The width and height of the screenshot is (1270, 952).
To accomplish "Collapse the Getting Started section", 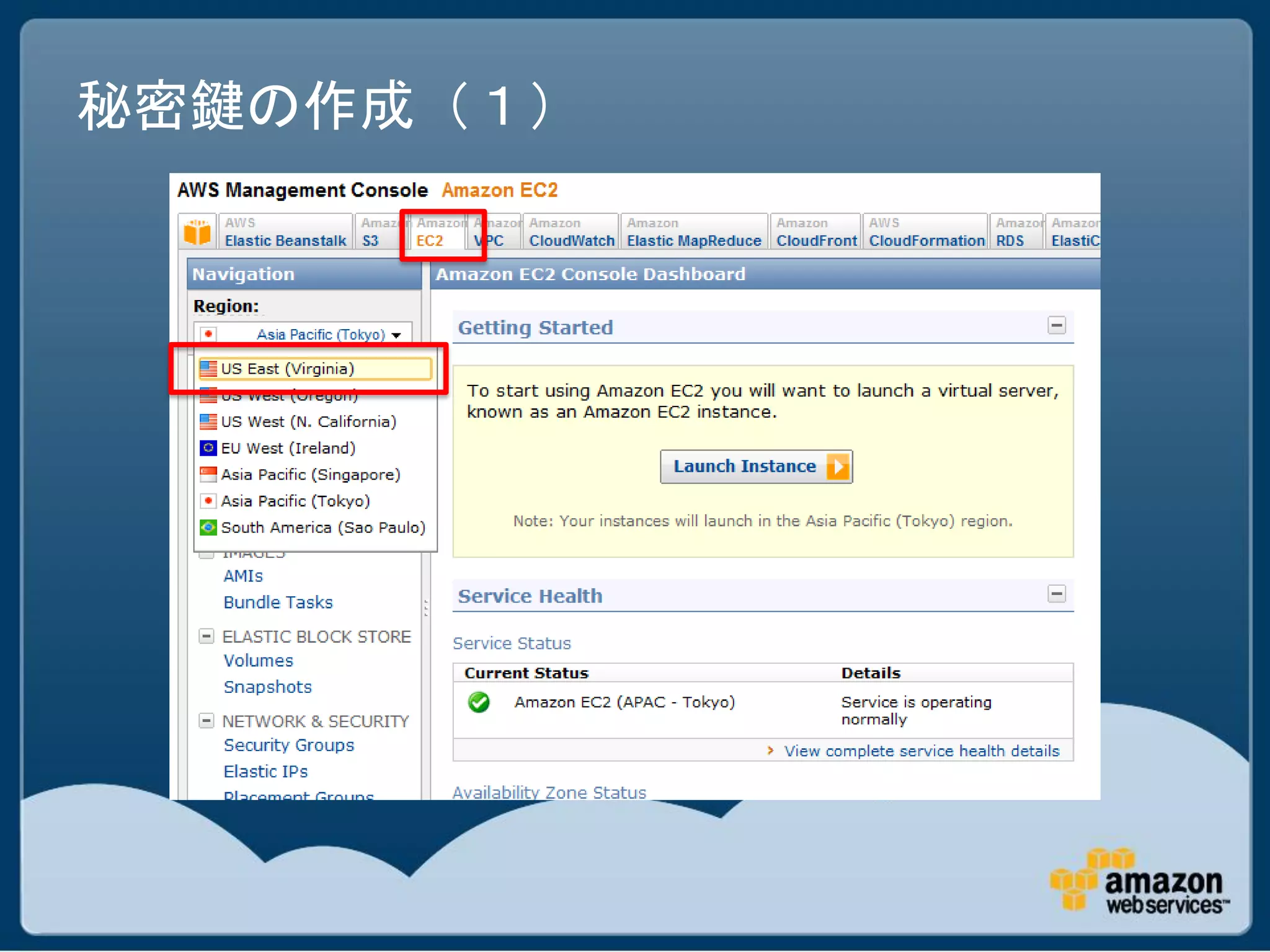I will click(x=1056, y=325).
